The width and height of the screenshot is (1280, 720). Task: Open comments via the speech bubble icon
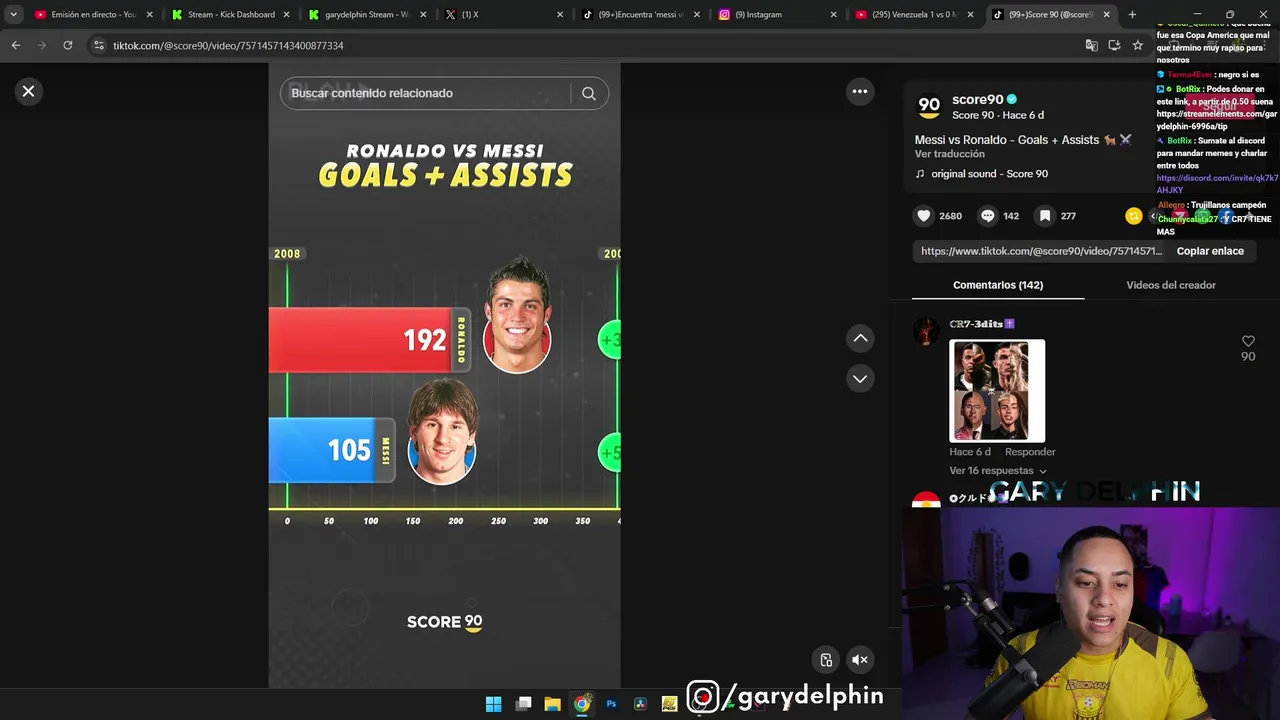[988, 216]
